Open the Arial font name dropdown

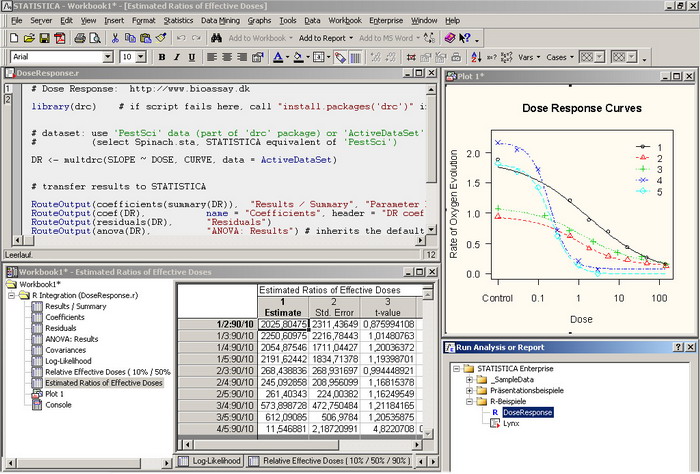[x=108, y=57]
